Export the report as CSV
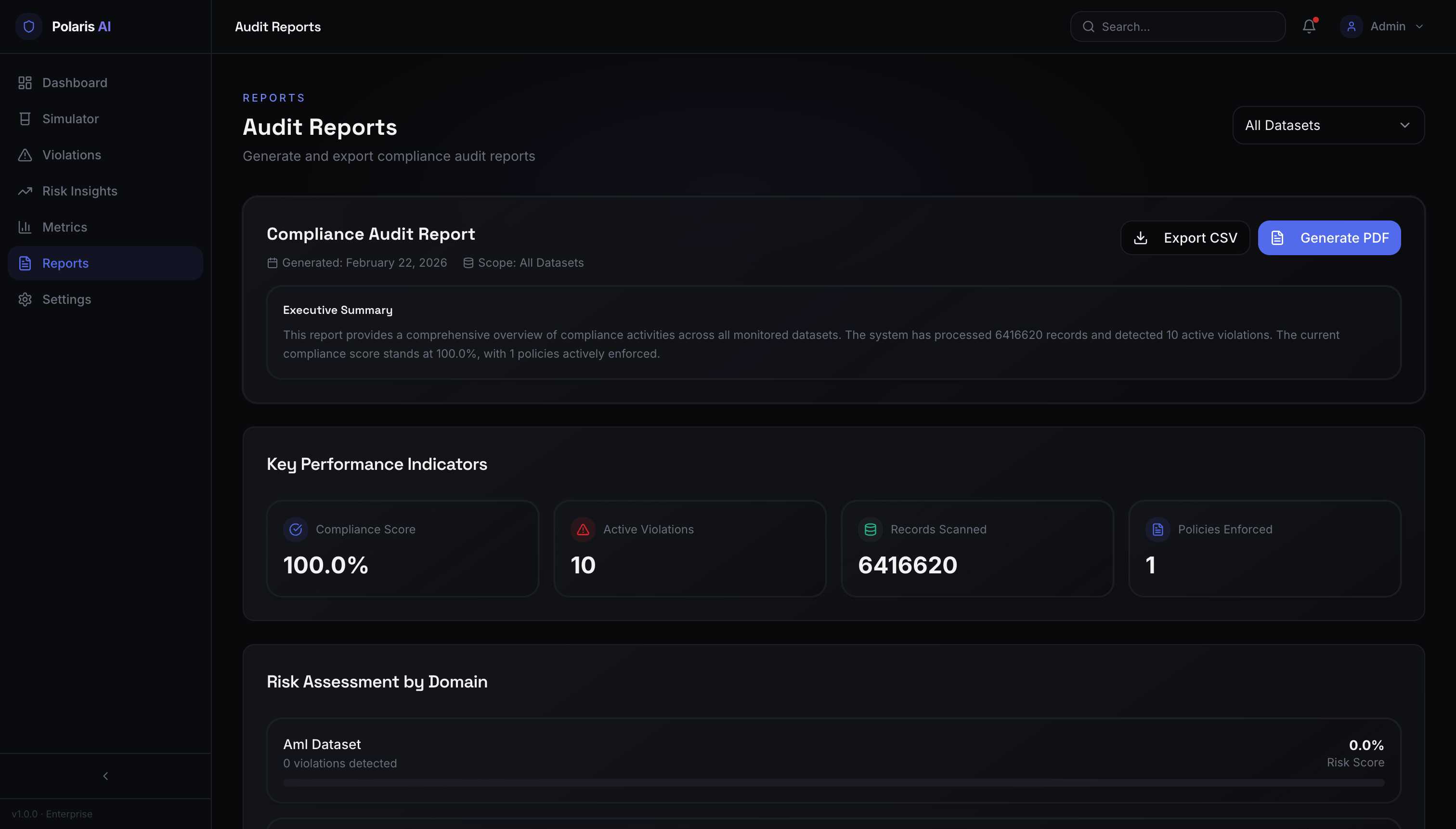Viewport: 1456px width, 829px height. click(x=1185, y=238)
